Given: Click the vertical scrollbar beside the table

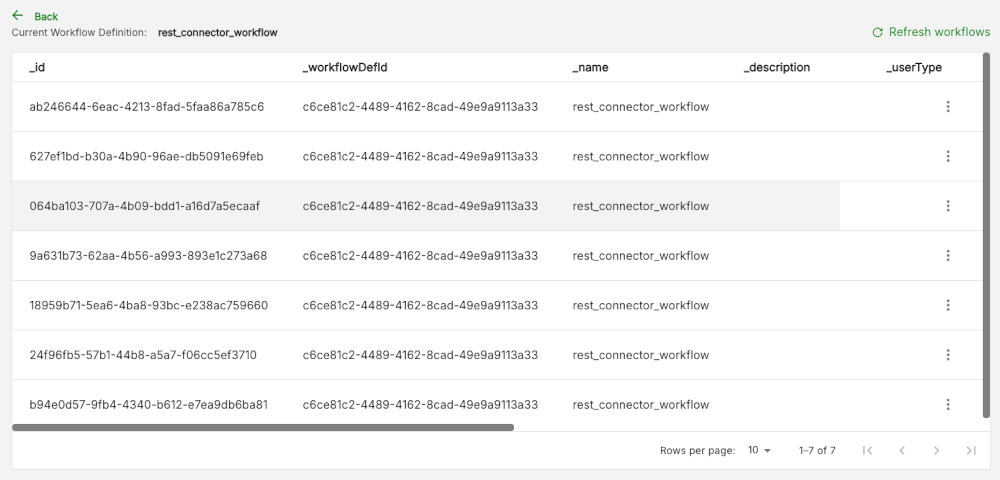Looking at the screenshot, I should 987,235.
